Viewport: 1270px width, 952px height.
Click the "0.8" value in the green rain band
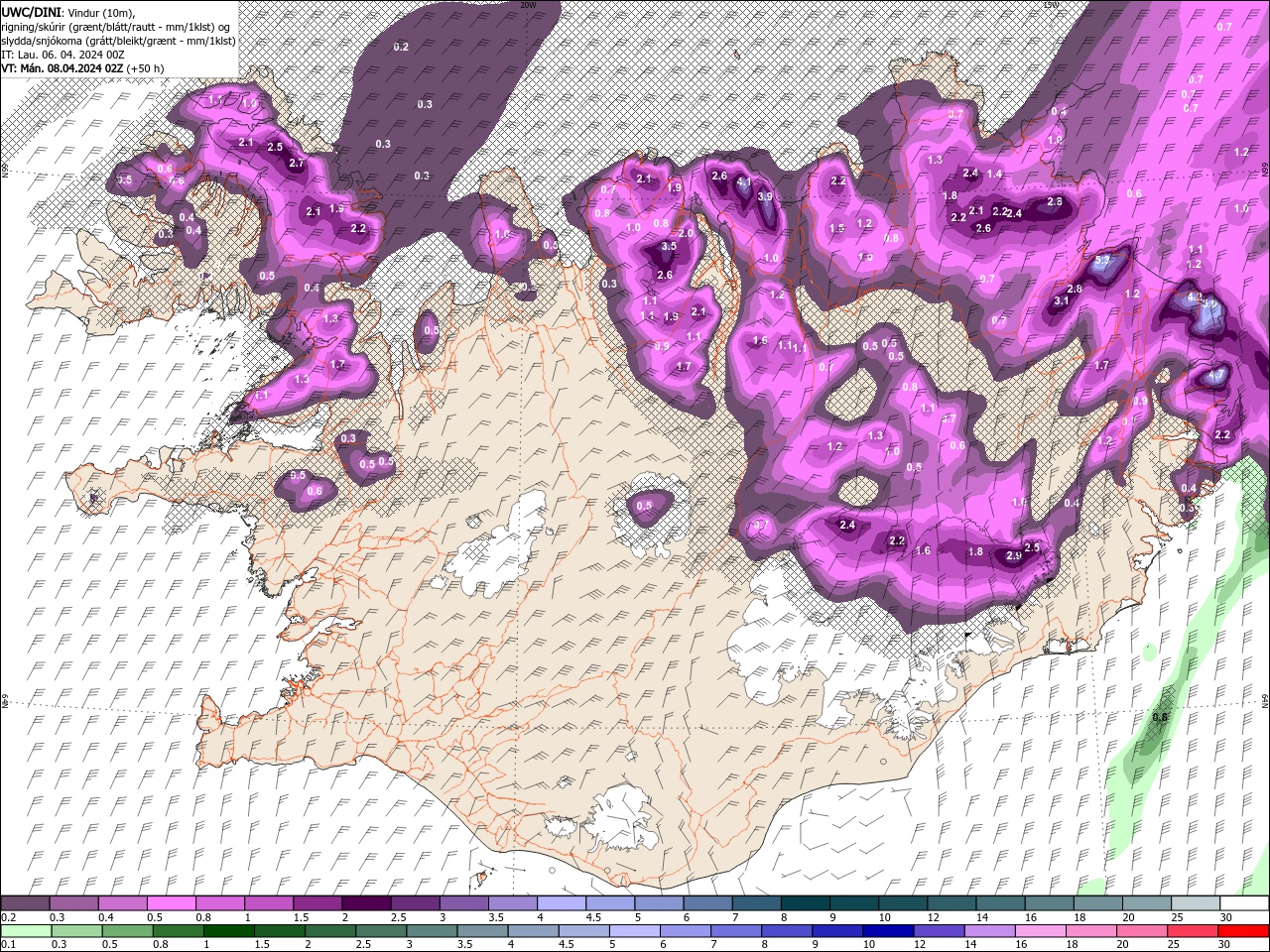[1160, 717]
